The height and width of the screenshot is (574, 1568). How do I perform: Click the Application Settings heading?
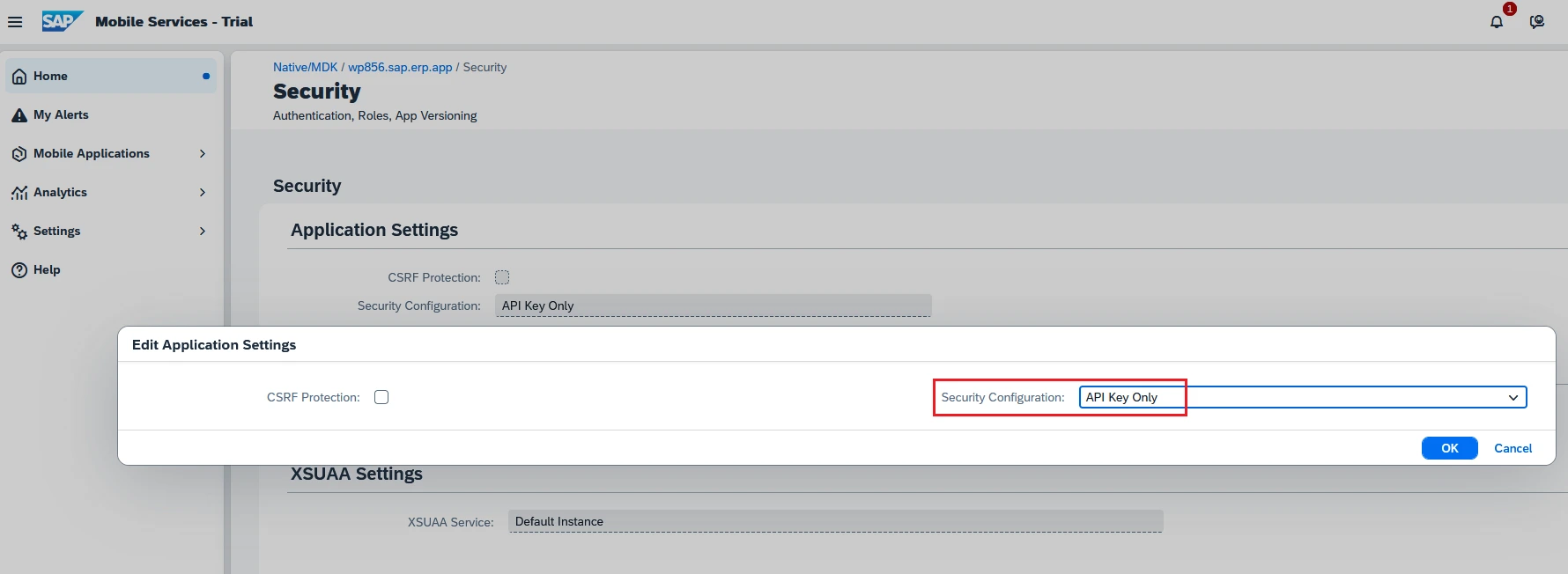(374, 230)
